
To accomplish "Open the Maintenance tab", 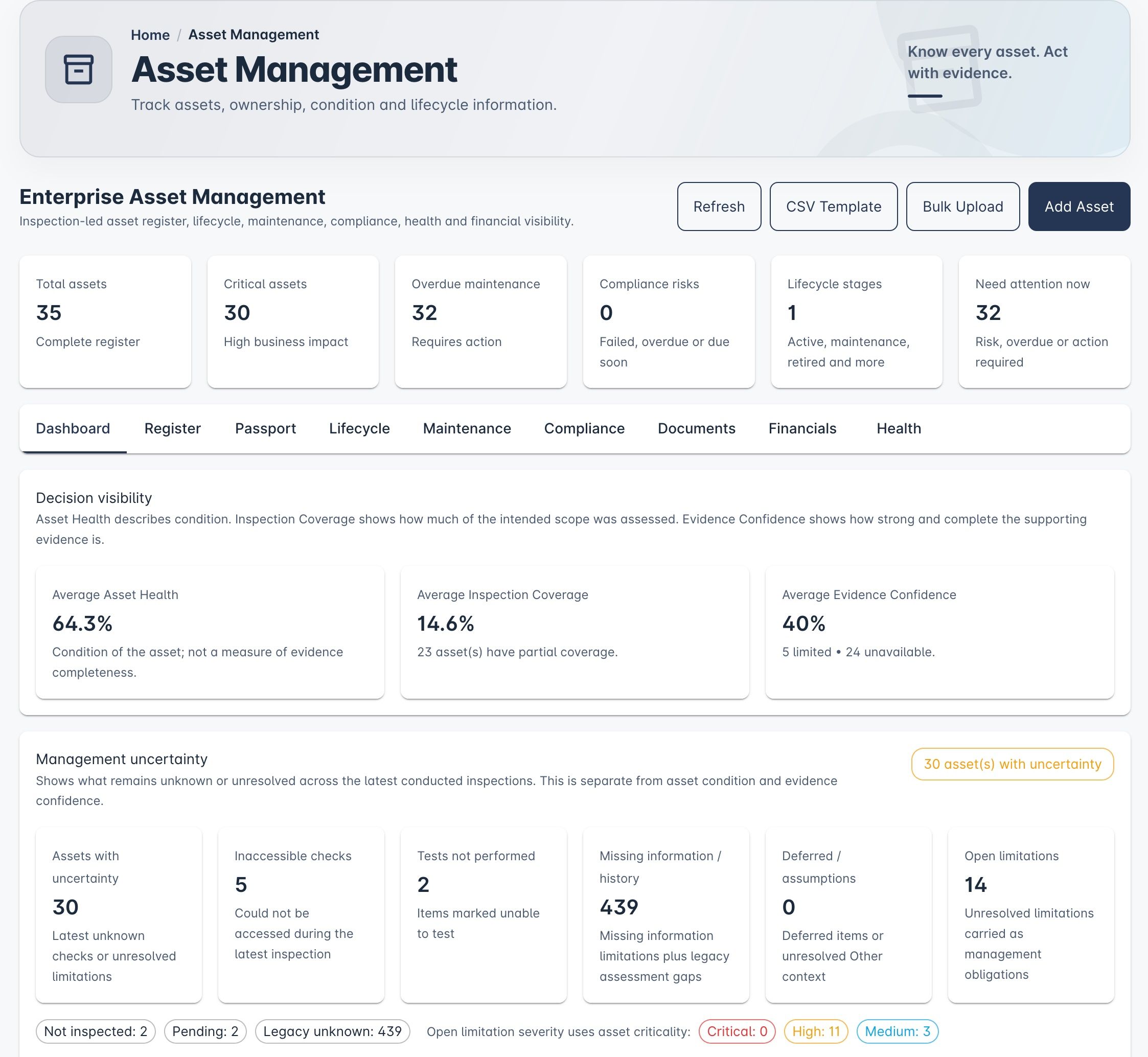I will [x=467, y=428].
